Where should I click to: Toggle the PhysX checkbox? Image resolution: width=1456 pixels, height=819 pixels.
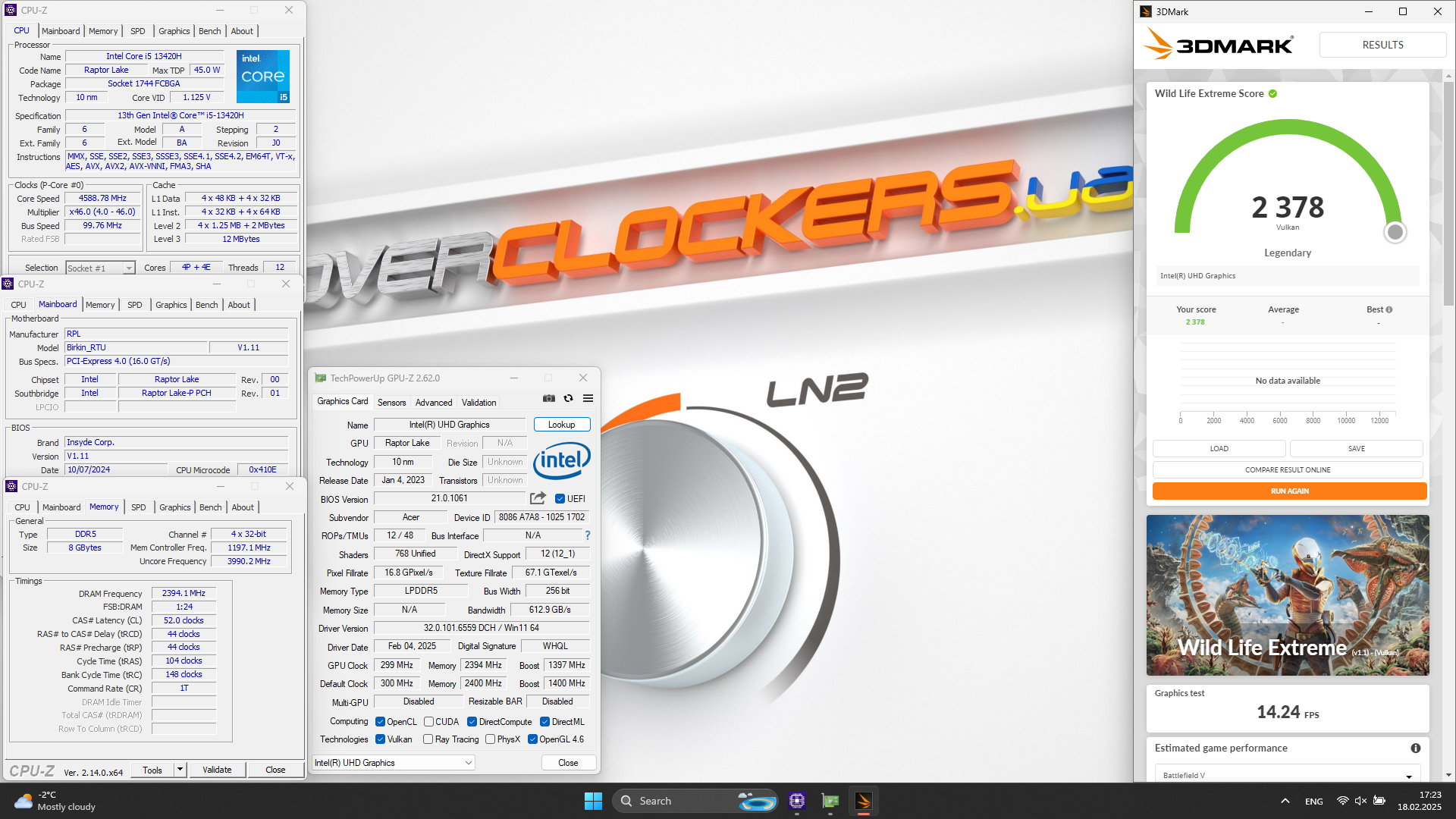pos(491,739)
